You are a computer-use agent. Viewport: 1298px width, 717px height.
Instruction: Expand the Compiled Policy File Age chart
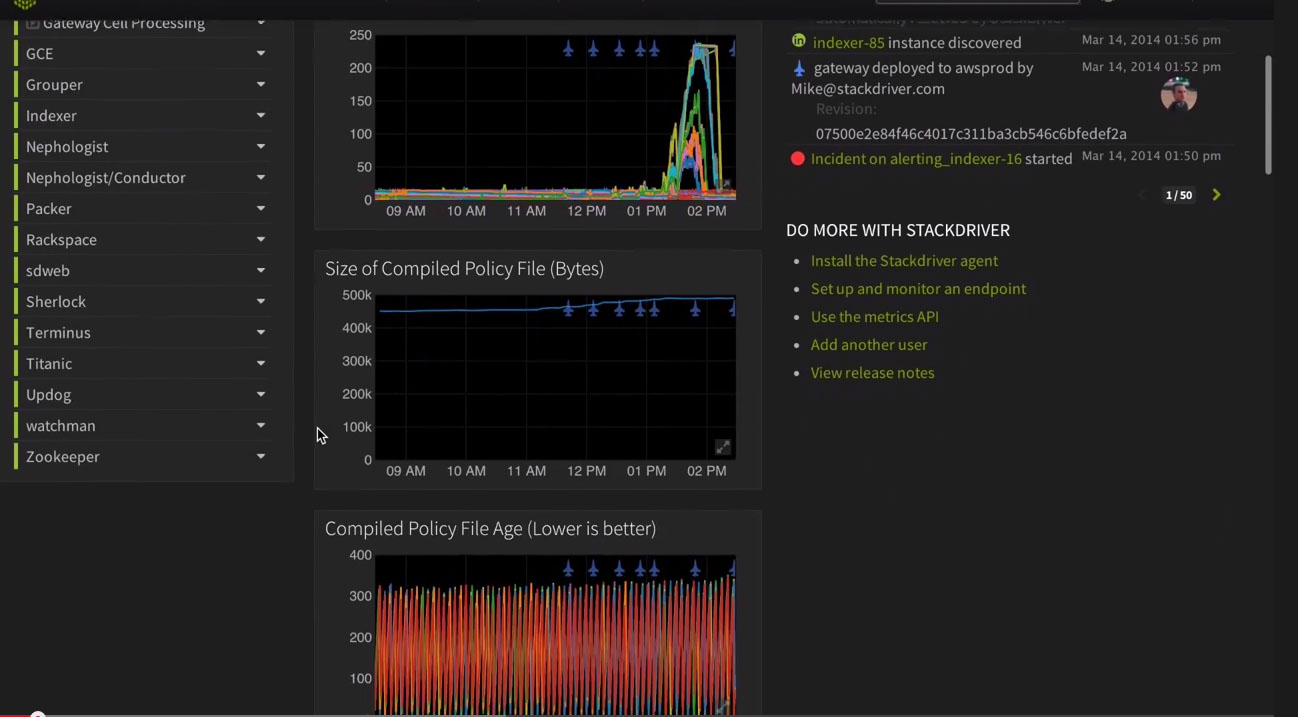[722, 707]
